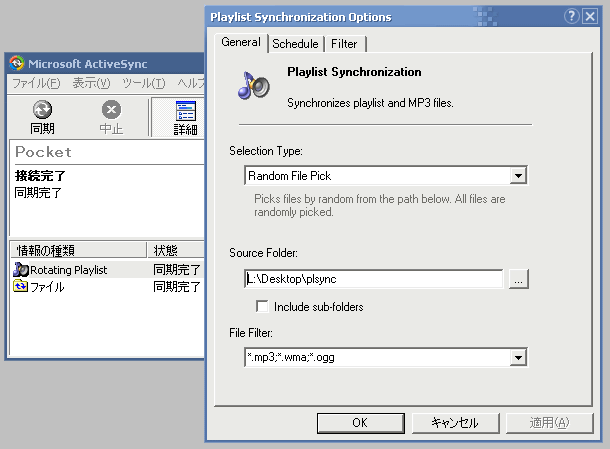Click the Source Folder path input field

tap(374, 279)
